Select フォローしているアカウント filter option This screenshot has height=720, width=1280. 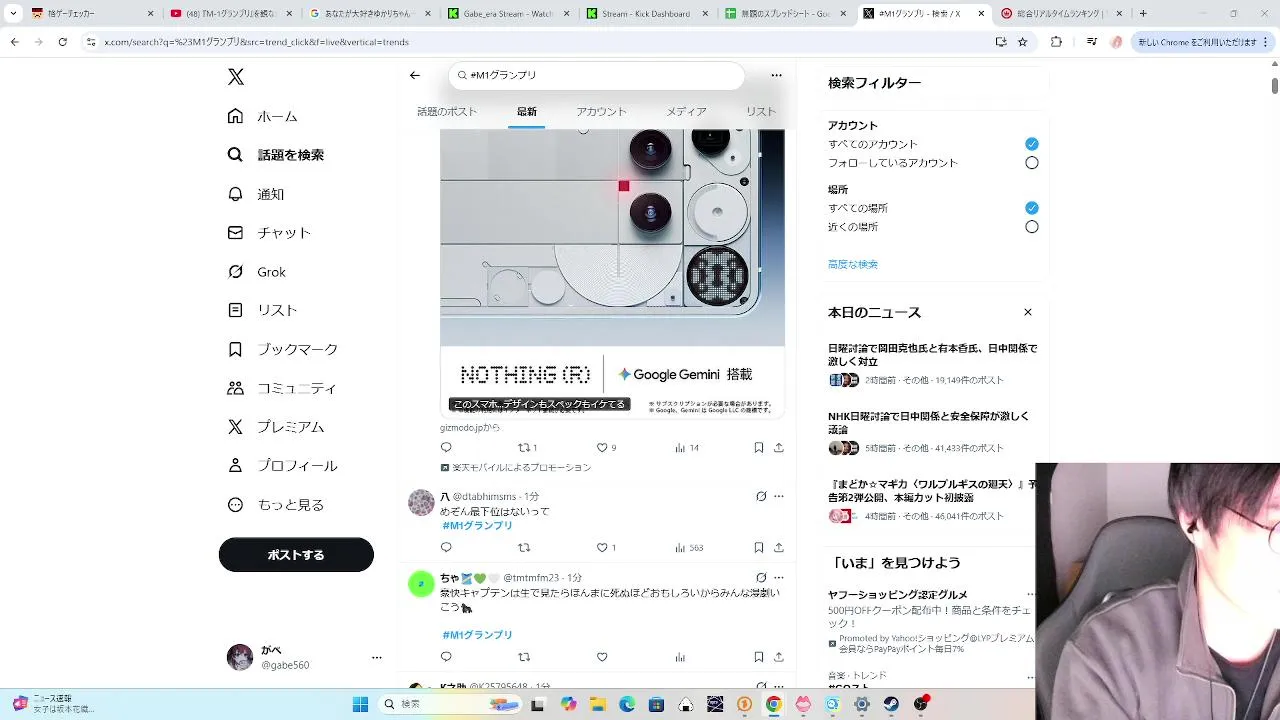[x=1032, y=163]
